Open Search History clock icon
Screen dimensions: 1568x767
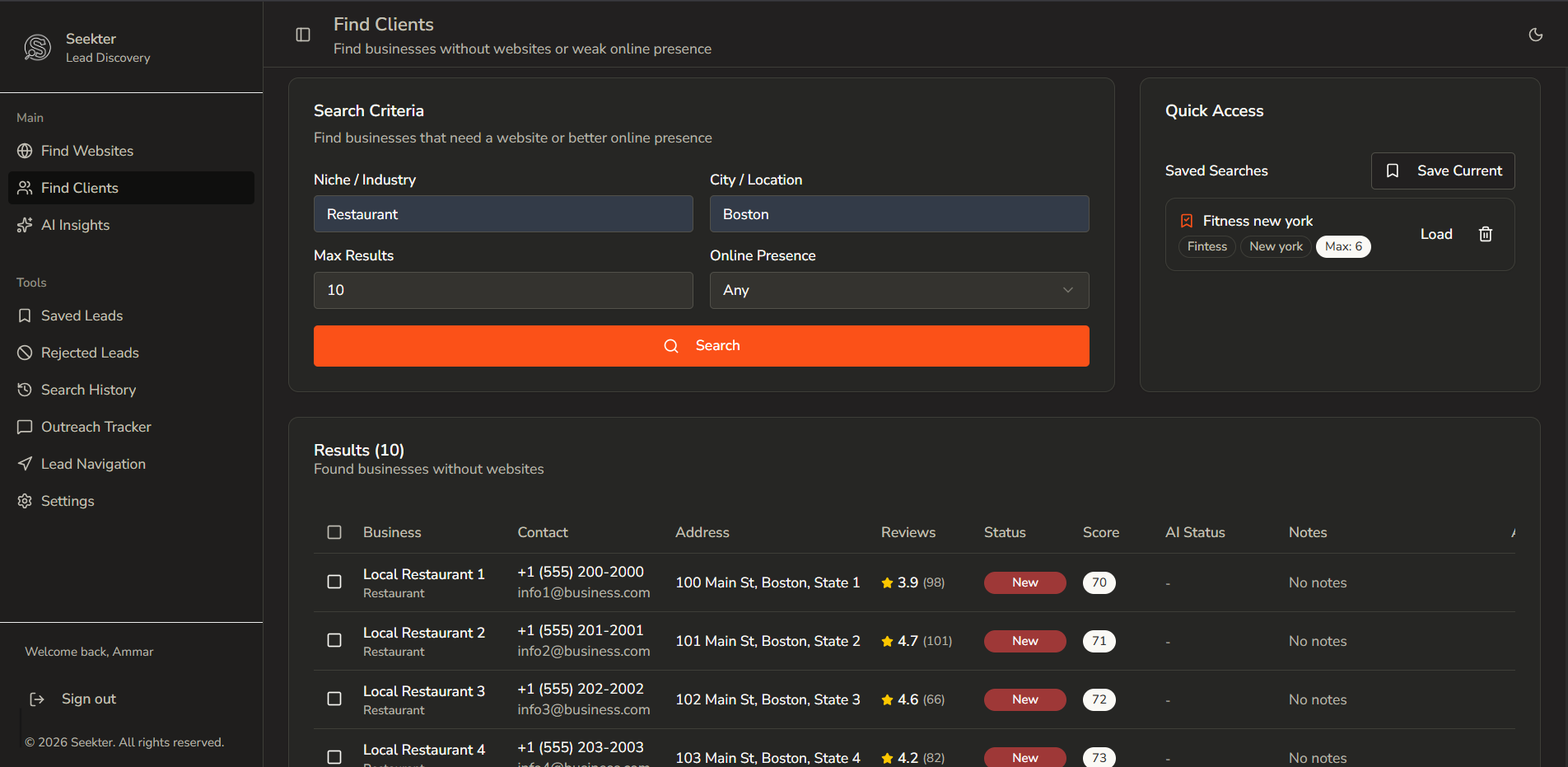click(25, 389)
